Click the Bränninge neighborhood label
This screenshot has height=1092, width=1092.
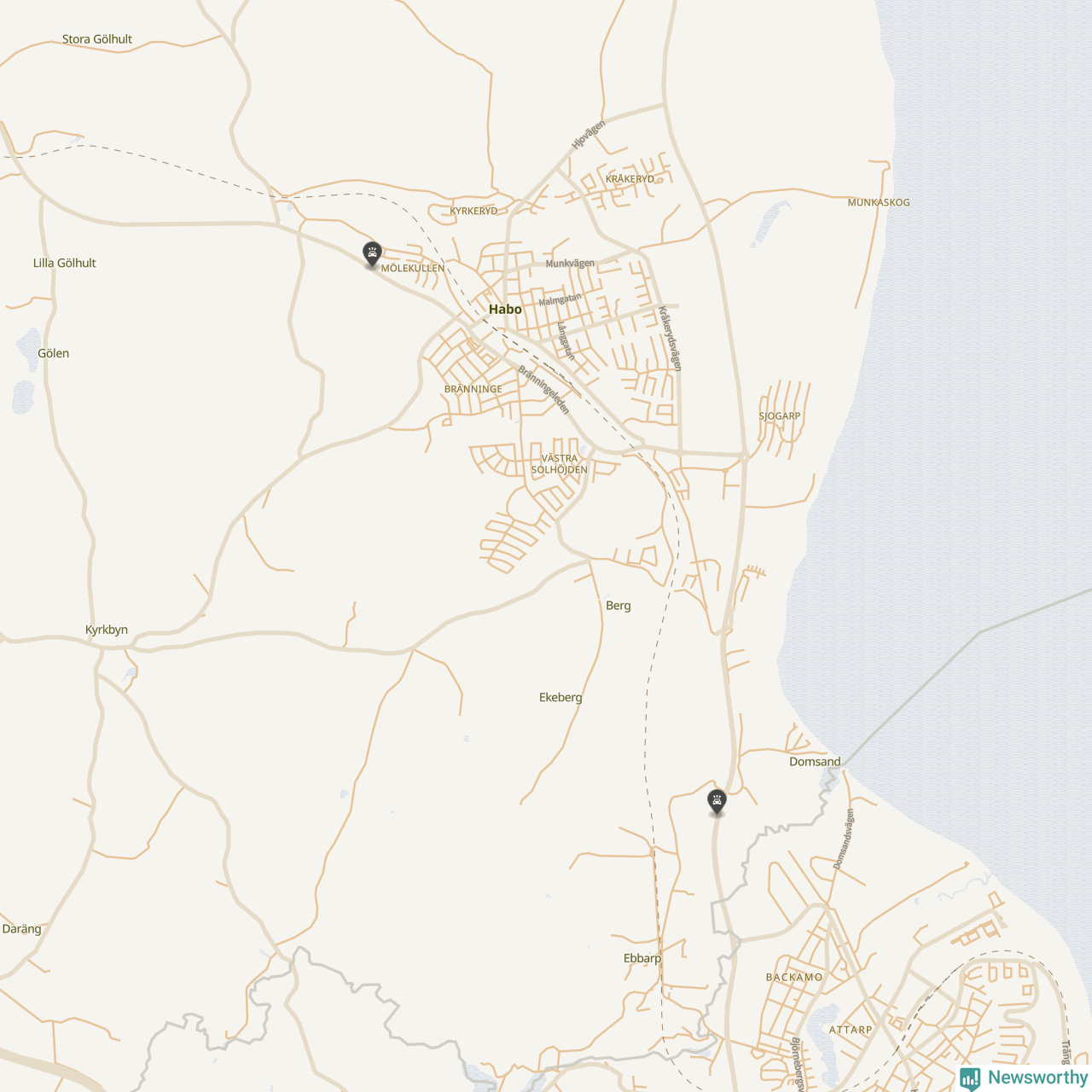473,389
